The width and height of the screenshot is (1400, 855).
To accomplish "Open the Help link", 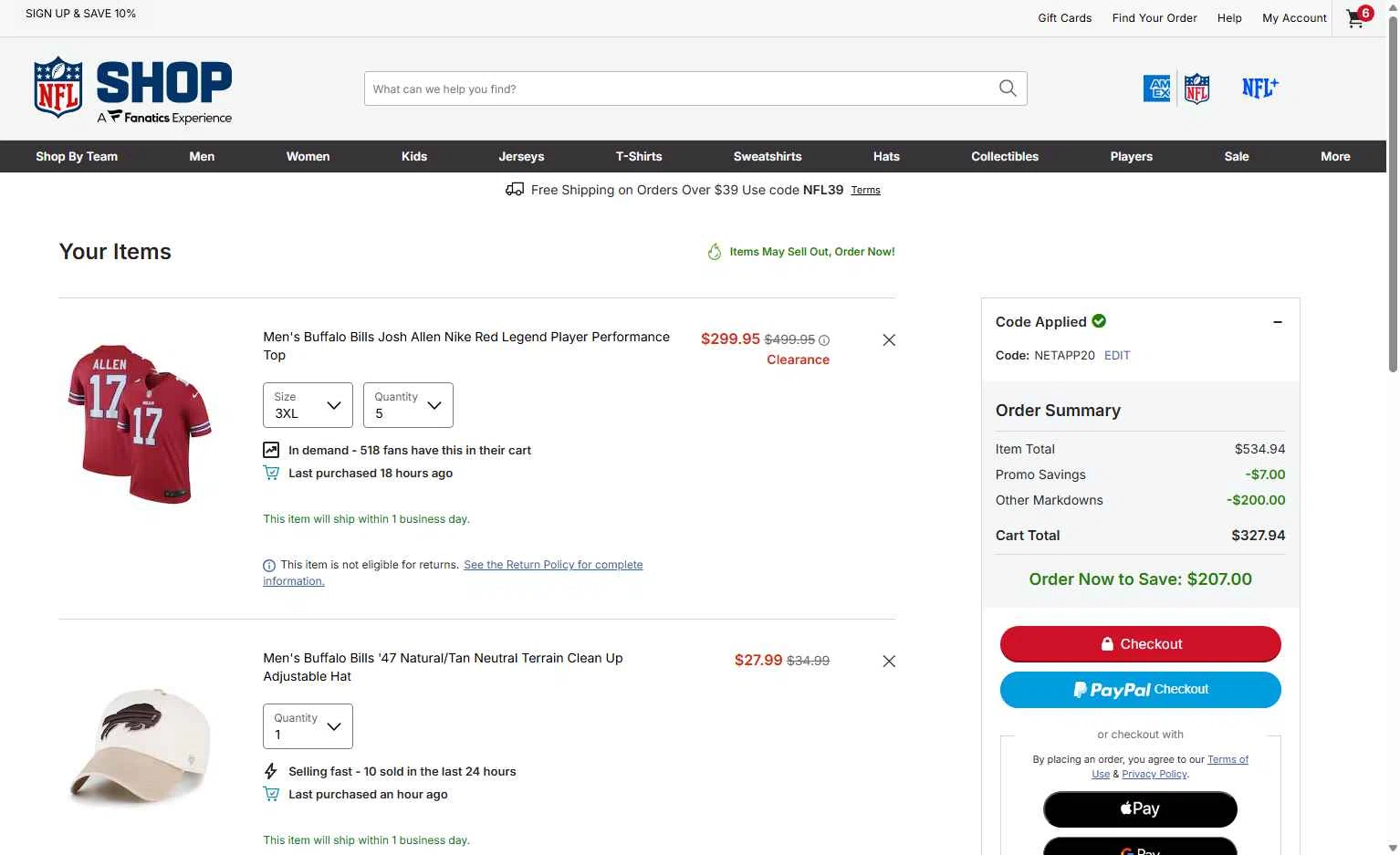I will pyautogui.click(x=1229, y=18).
